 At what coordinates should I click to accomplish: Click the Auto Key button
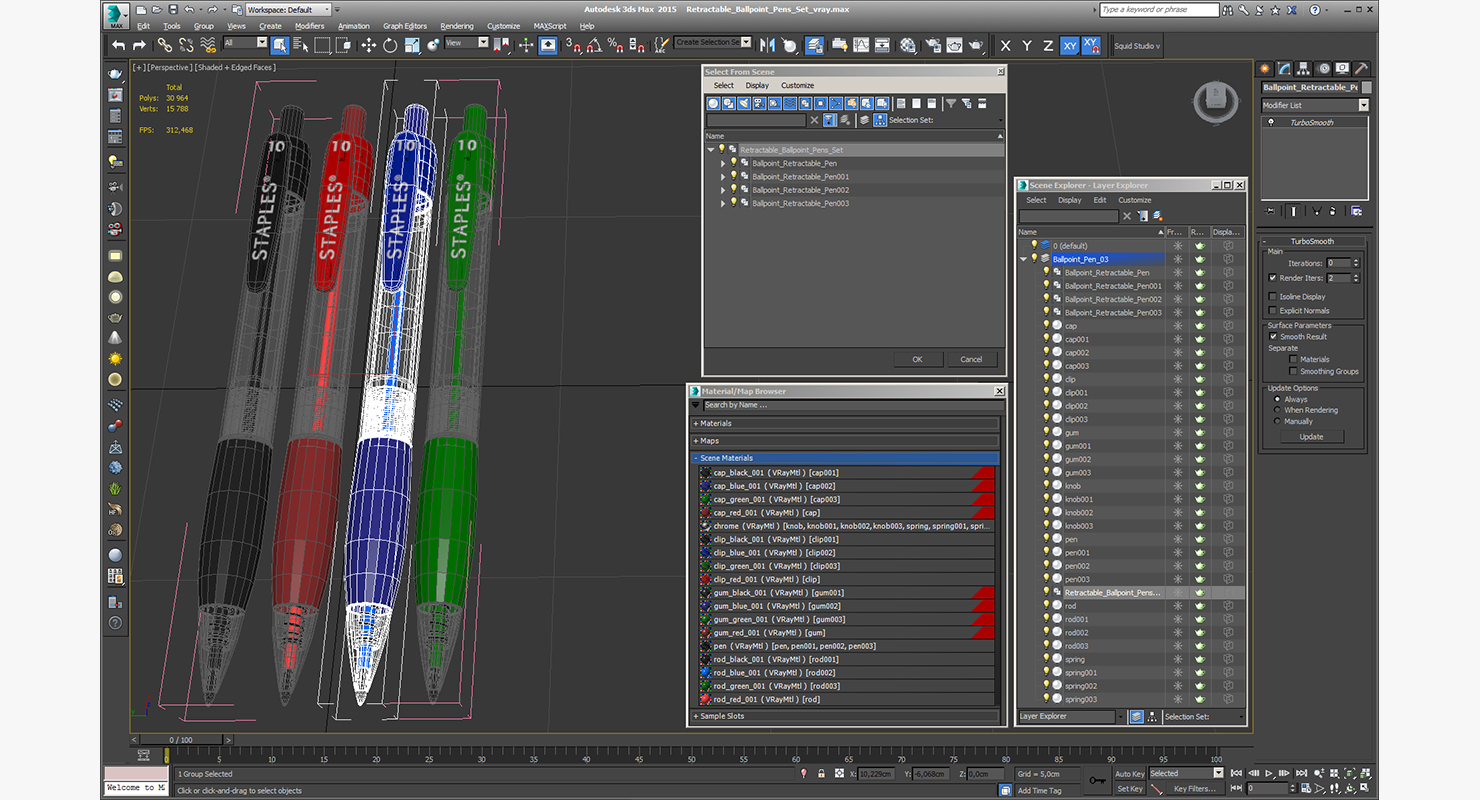[x=1129, y=774]
